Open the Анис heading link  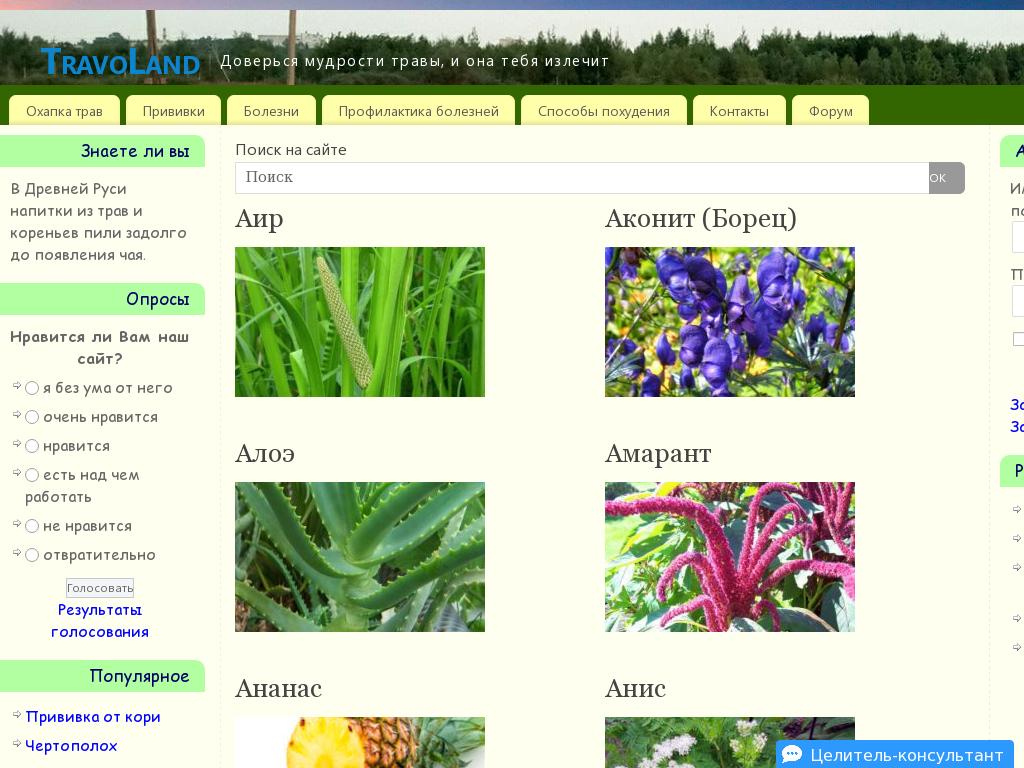[635, 689]
